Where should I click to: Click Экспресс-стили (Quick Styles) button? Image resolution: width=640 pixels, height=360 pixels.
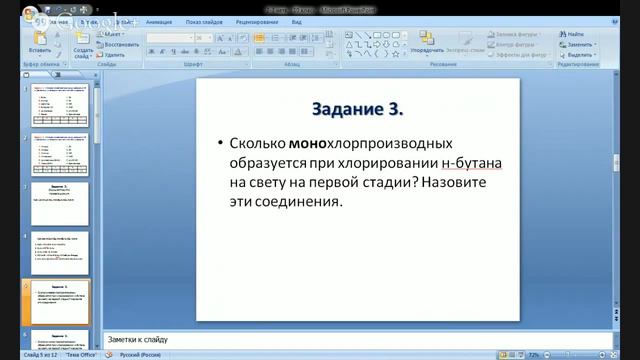click(x=465, y=42)
